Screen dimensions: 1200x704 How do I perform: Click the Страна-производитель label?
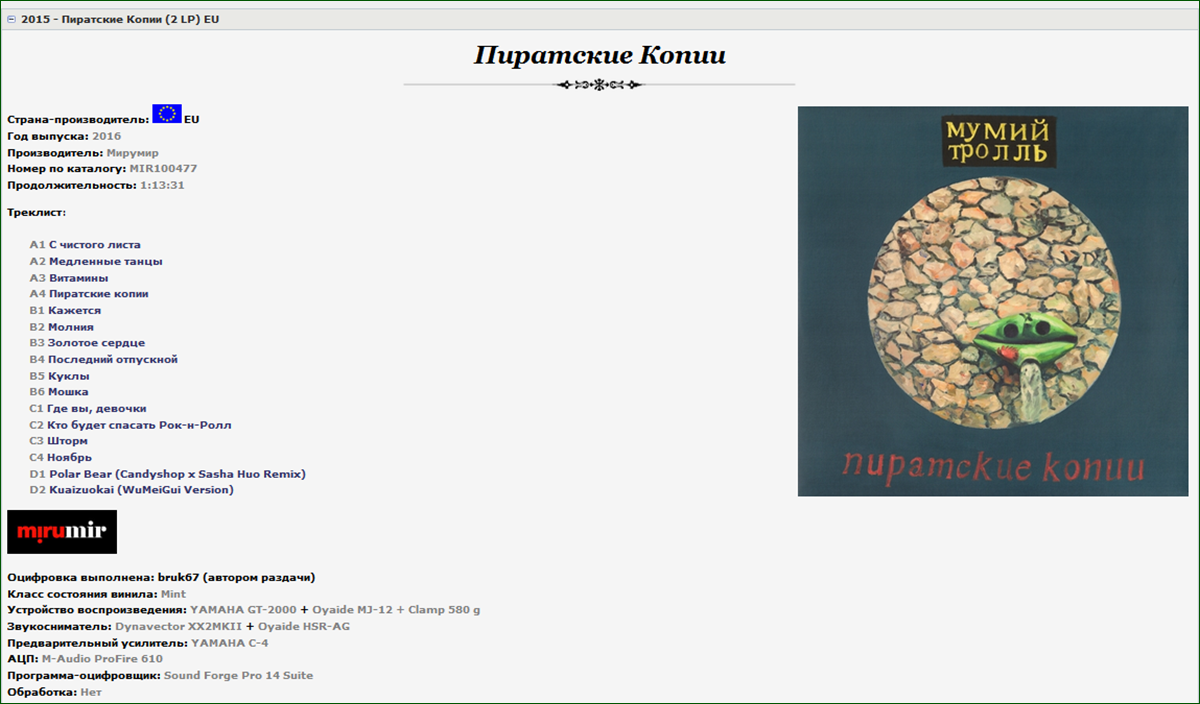tap(78, 120)
